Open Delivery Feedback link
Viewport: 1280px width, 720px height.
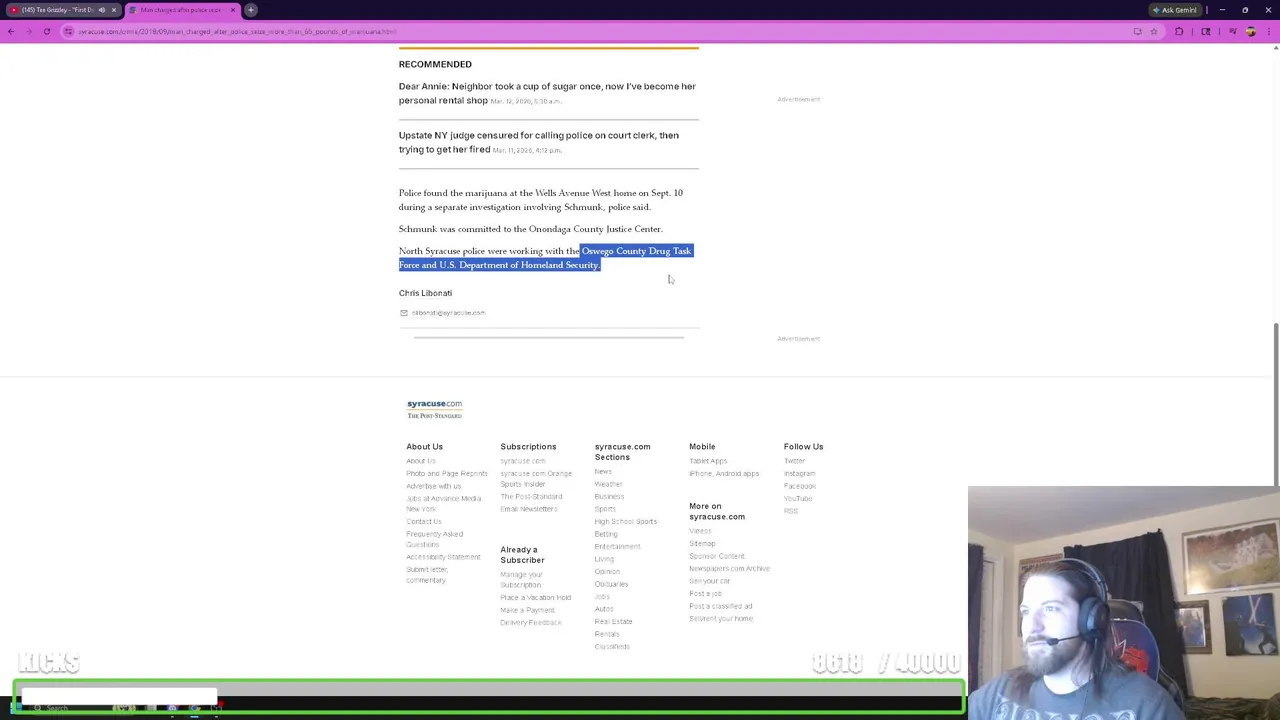[531, 623]
